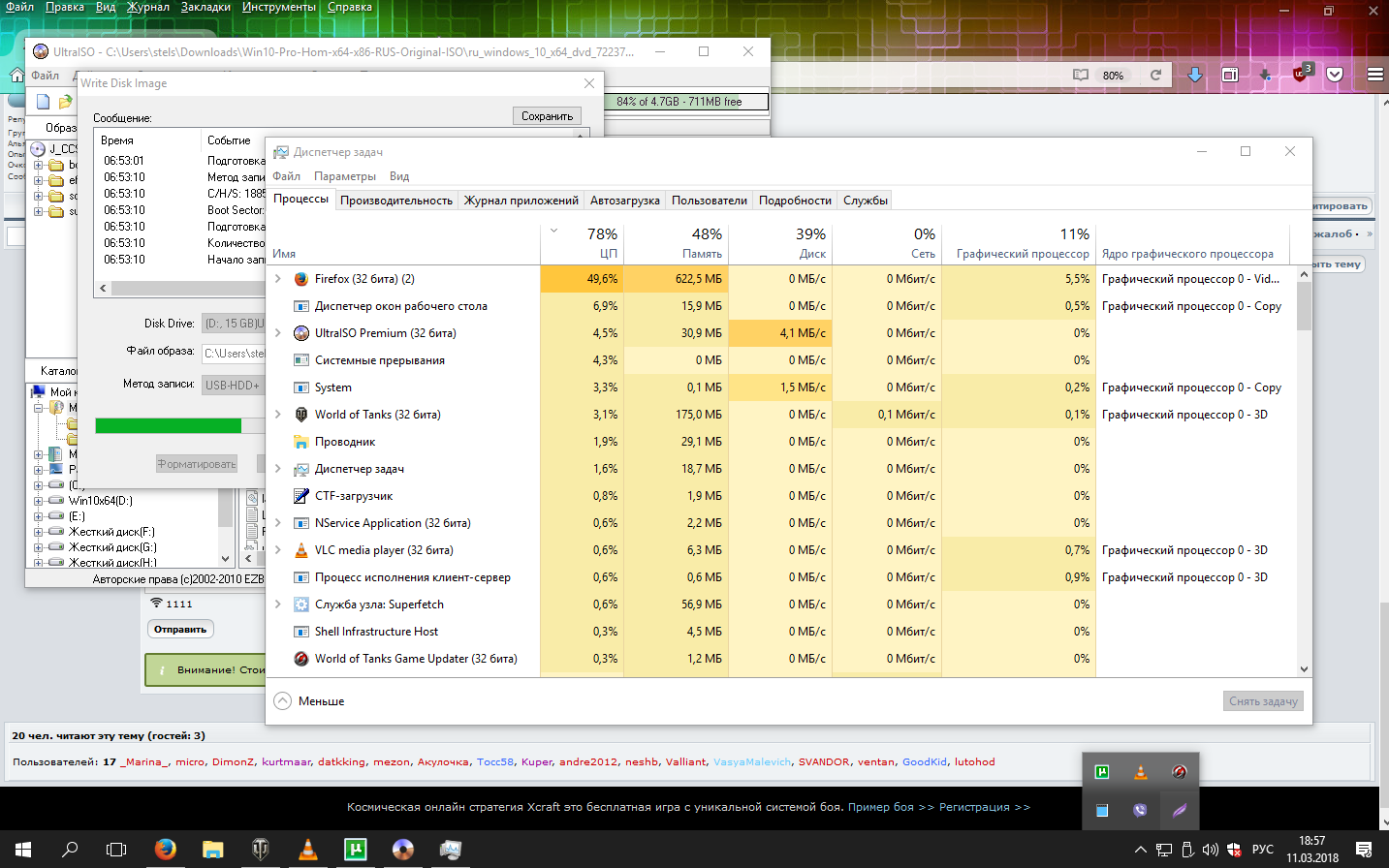The height and width of the screenshot is (868, 1389).
Task: Open Параметры menu in Task Manager
Action: coord(345,176)
